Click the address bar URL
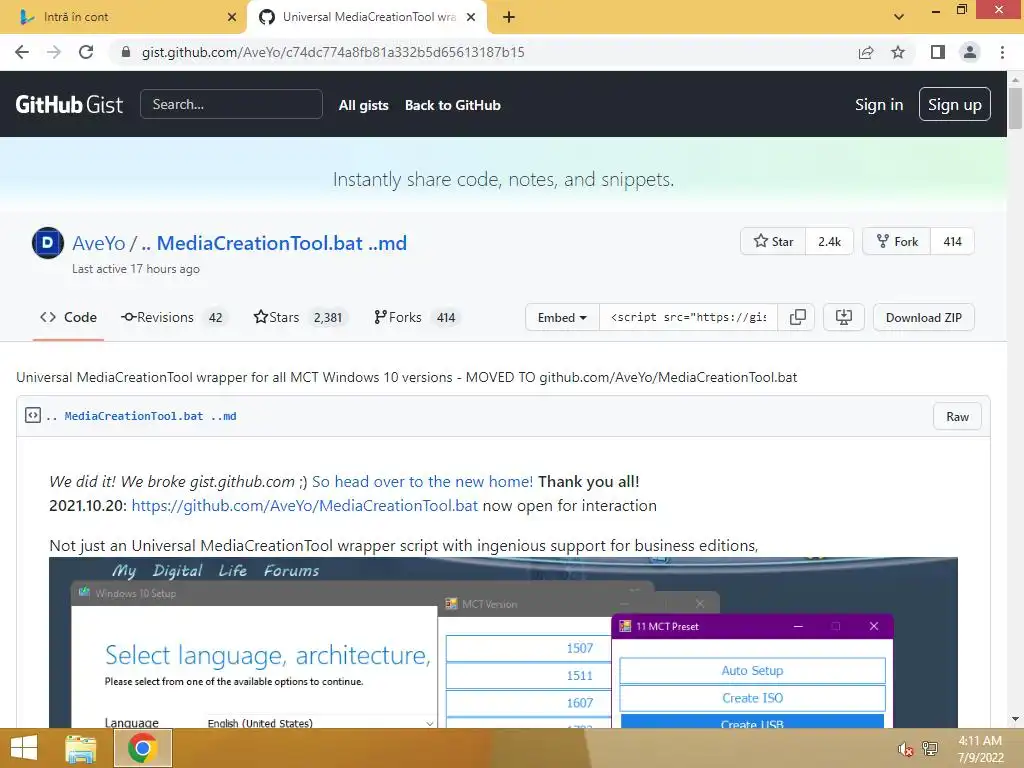1024x768 pixels. (333, 52)
